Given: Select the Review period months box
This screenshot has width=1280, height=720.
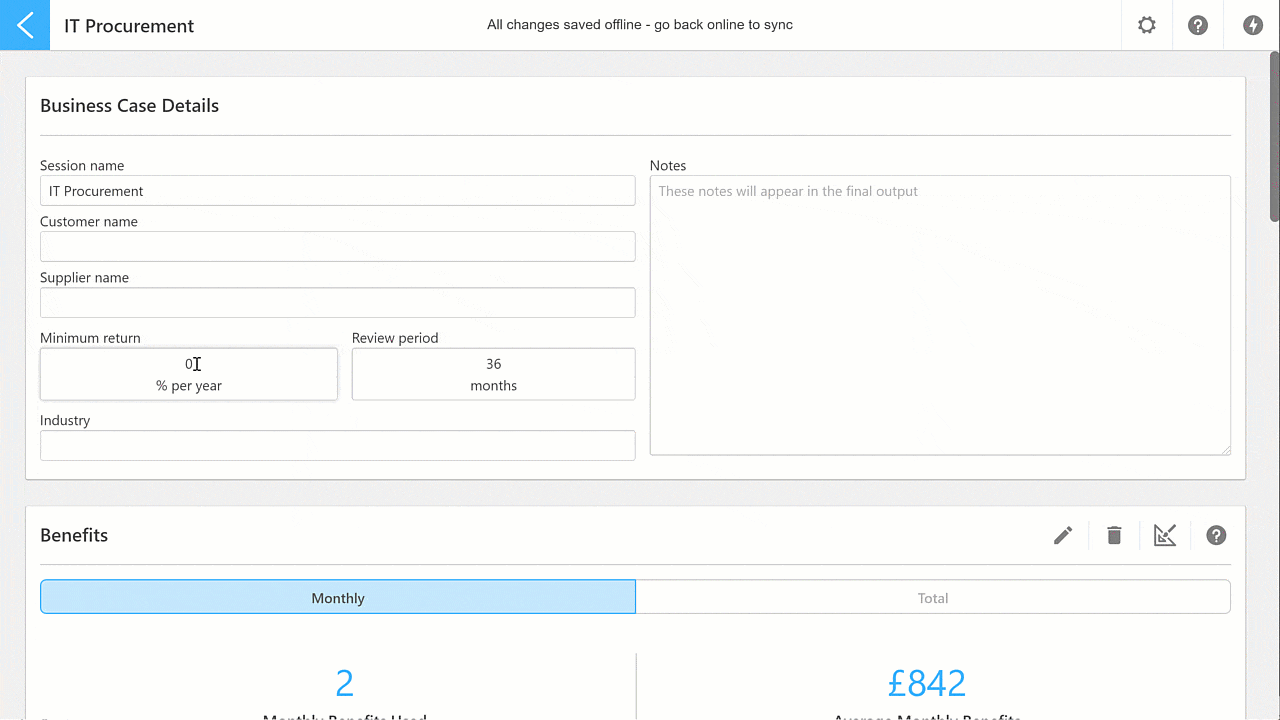Looking at the screenshot, I should (x=494, y=374).
